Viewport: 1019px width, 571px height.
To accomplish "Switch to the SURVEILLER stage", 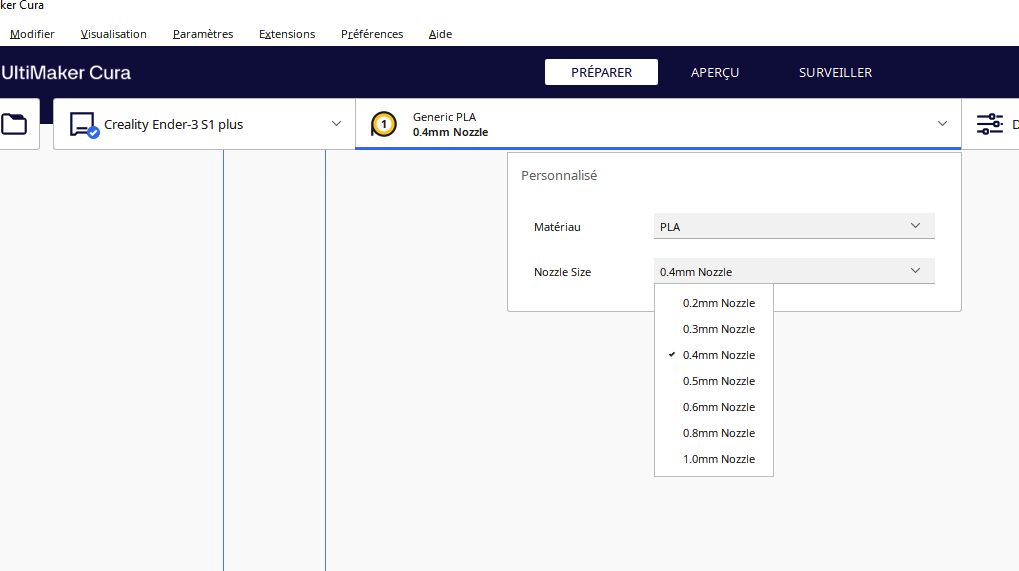I will pyautogui.click(x=835, y=72).
